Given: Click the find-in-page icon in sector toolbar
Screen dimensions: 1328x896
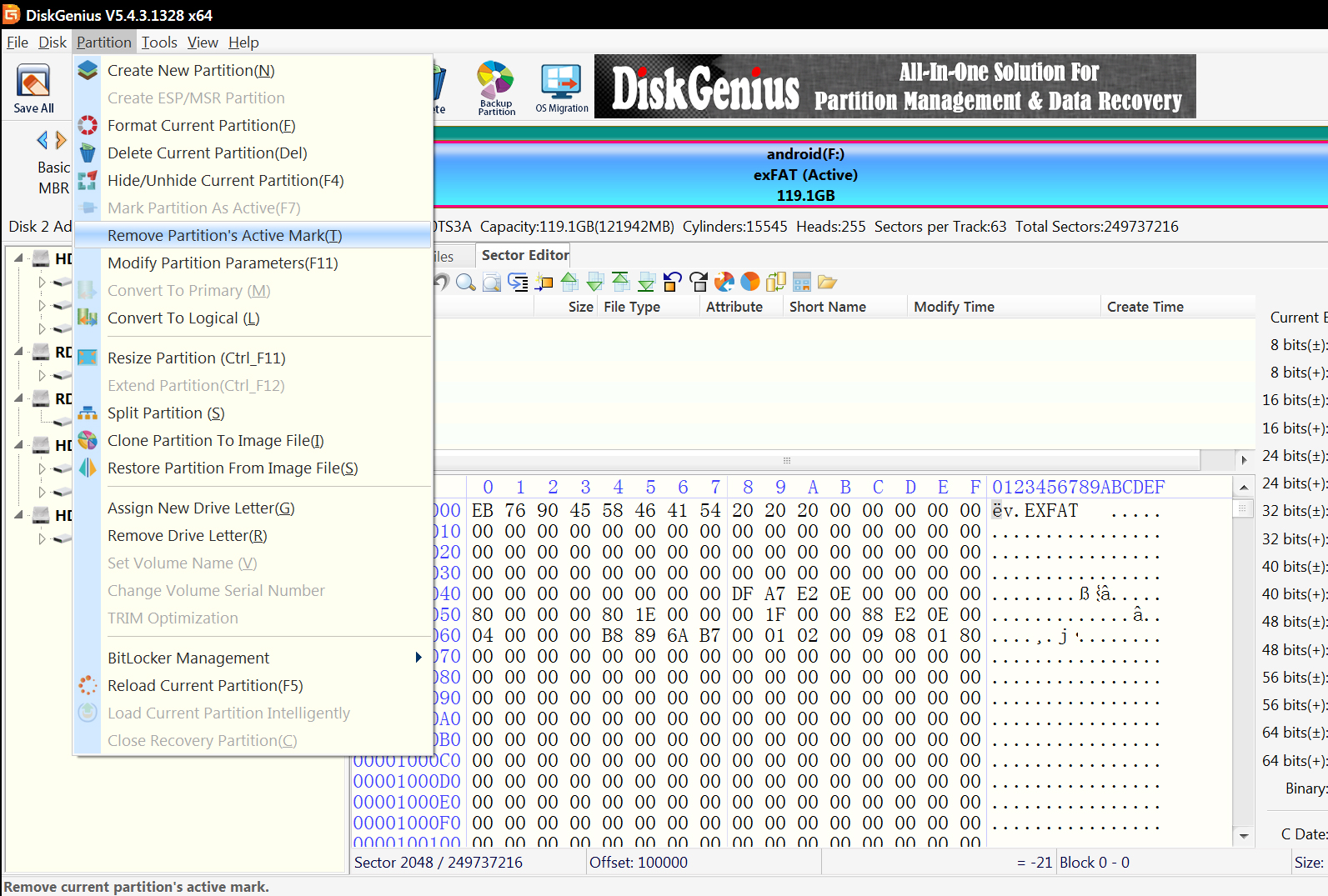Looking at the screenshot, I should (x=492, y=283).
